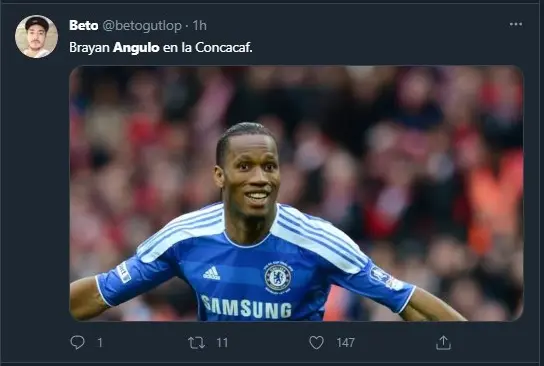Click the word Concacaf in the tweet

(x=224, y=48)
